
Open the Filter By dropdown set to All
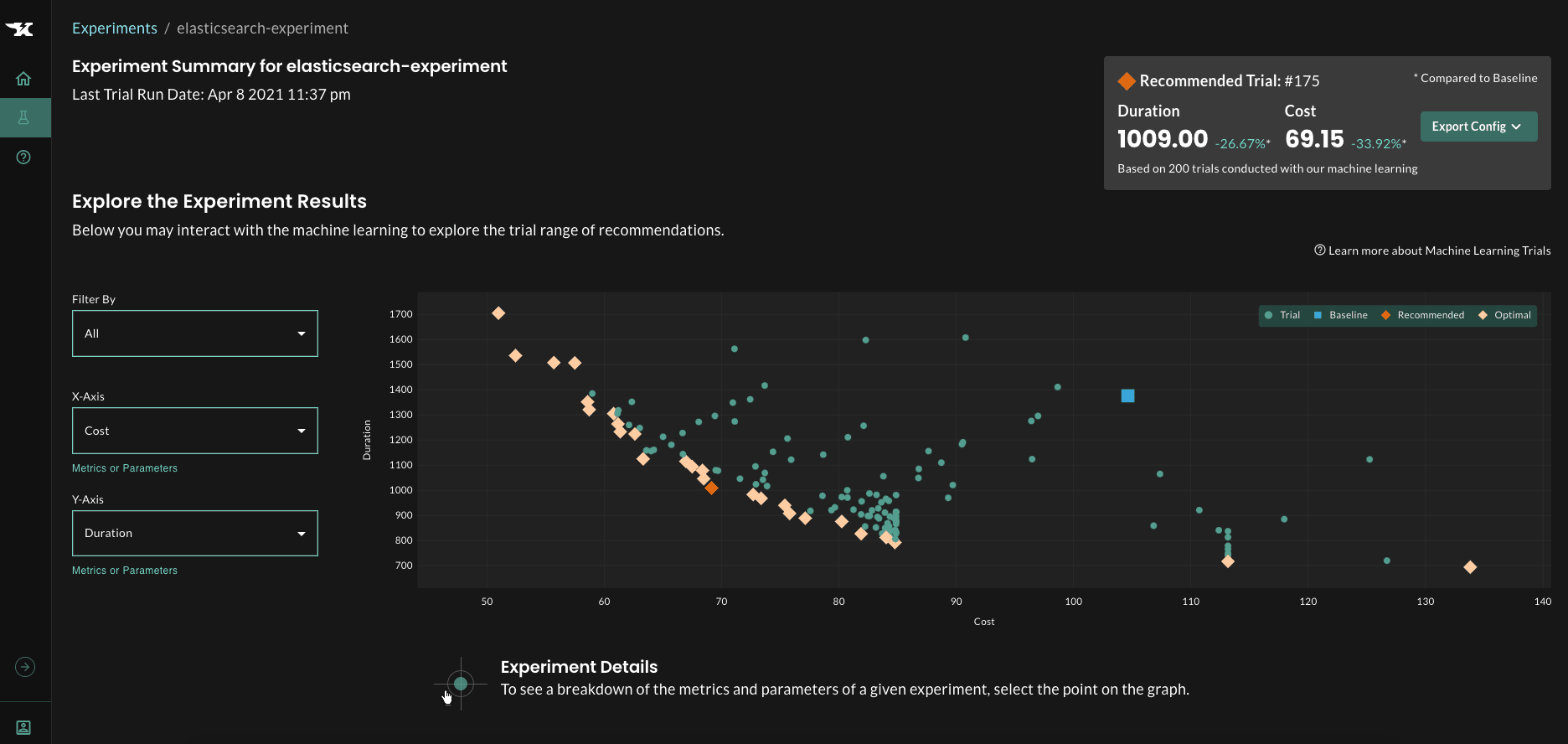click(x=195, y=333)
